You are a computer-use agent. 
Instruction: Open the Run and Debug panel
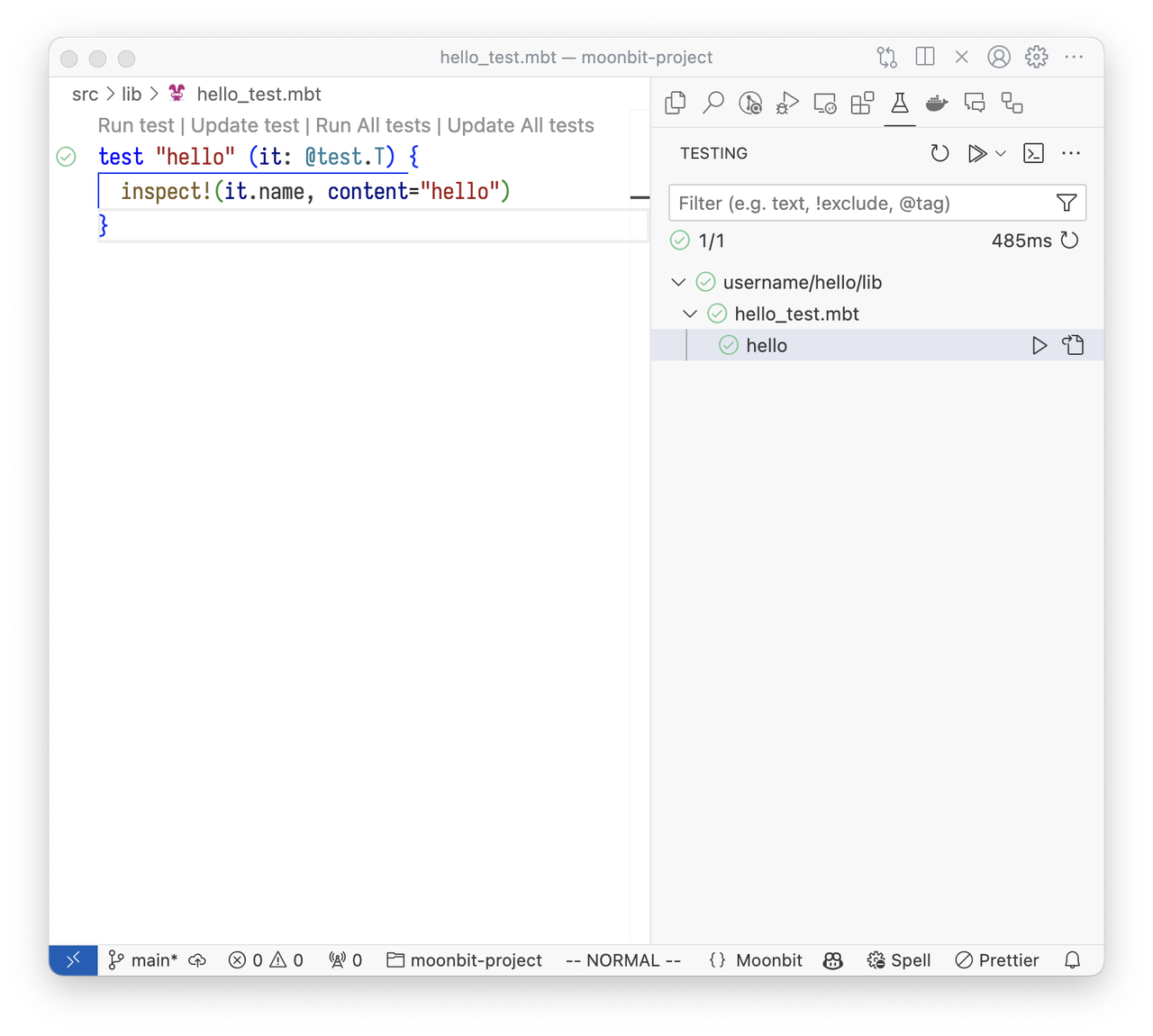(x=787, y=103)
